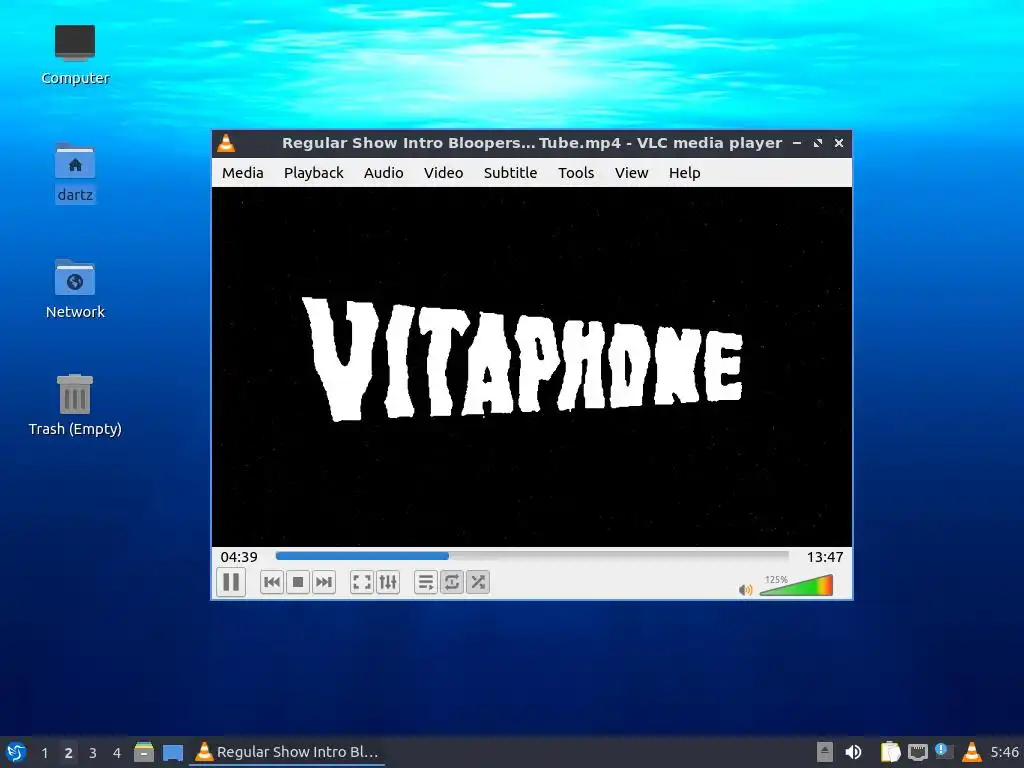
Task: Open the Video menu
Action: [x=443, y=173]
